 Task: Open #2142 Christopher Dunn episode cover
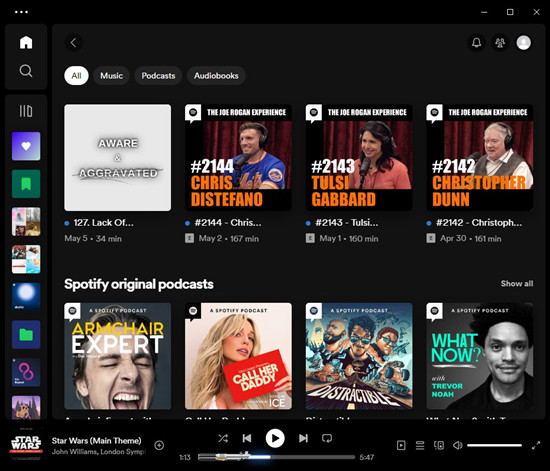point(479,157)
